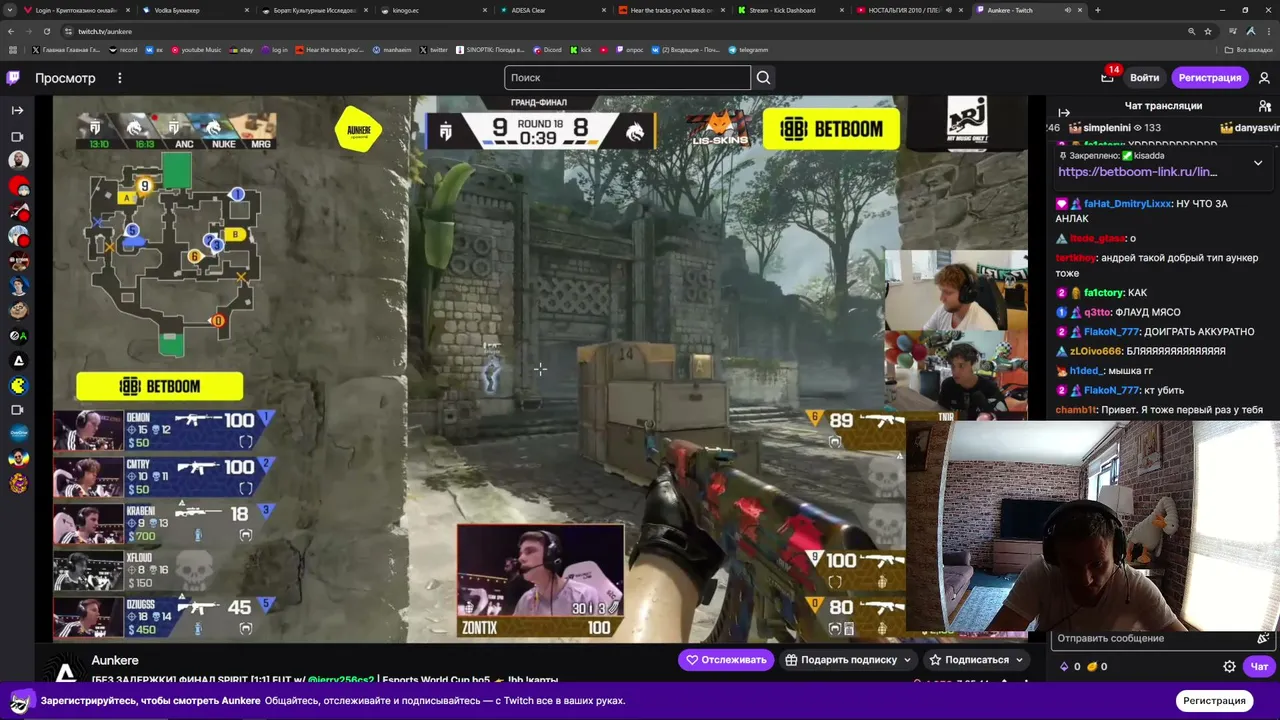The width and height of the screenshot is (1280, 720).
Task: Click the Поиск search field
Action: click(x=627, y=78)
